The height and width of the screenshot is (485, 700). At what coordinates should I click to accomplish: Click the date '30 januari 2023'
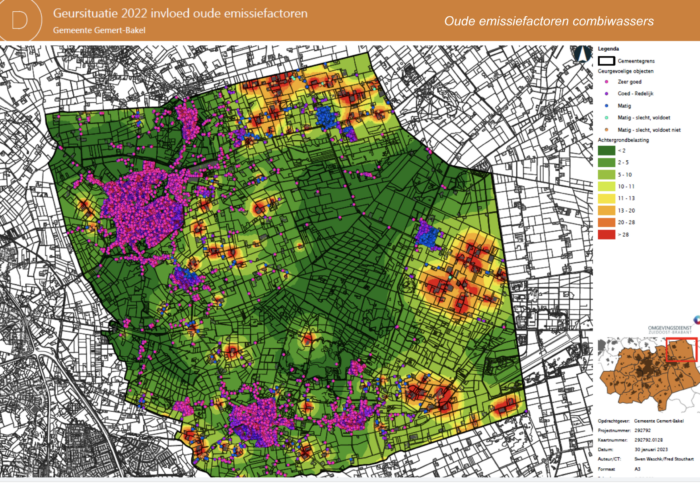(x=651, y=450)
